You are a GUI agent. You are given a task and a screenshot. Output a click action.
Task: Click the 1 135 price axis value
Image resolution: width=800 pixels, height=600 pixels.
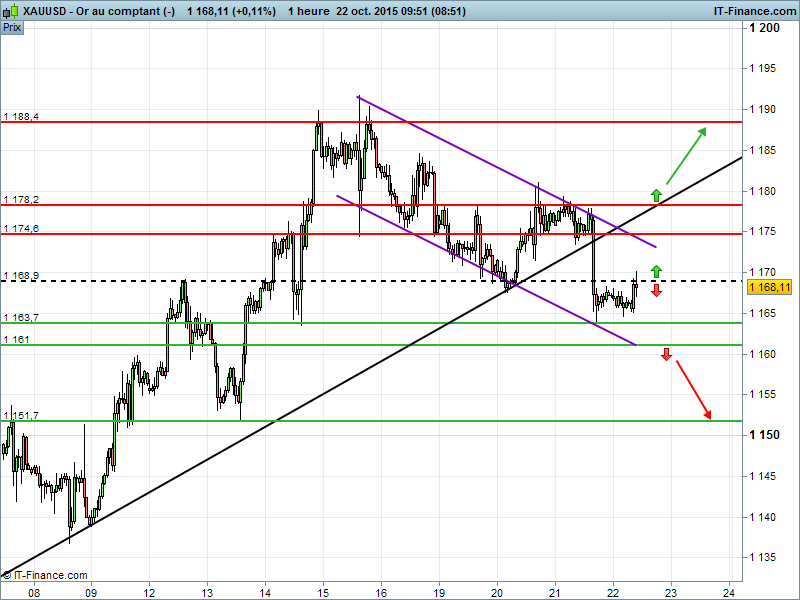[x=762, y=557]
